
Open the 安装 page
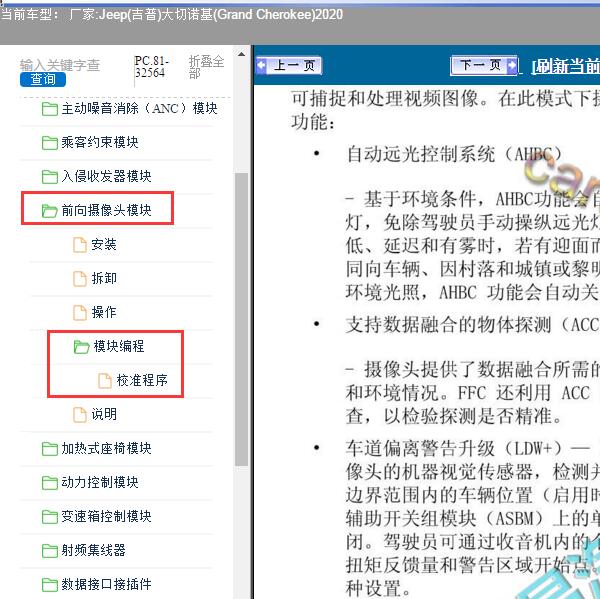click(x=104, y=245)
